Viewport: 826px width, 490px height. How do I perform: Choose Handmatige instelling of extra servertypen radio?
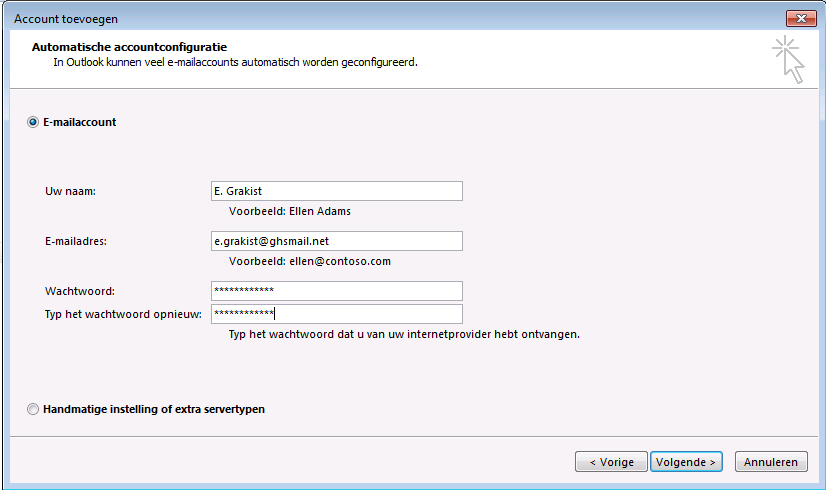[33, 409]
